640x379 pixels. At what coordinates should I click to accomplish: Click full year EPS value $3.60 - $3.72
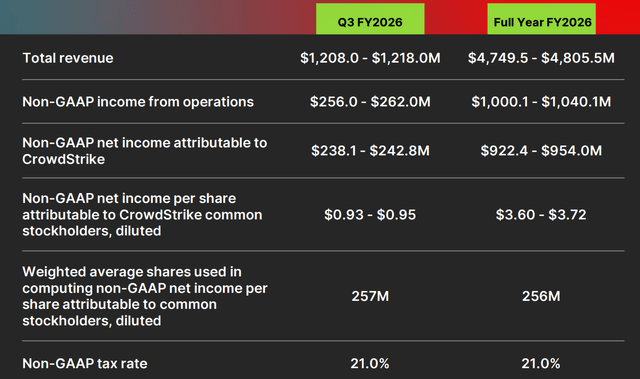coord(541,215)
